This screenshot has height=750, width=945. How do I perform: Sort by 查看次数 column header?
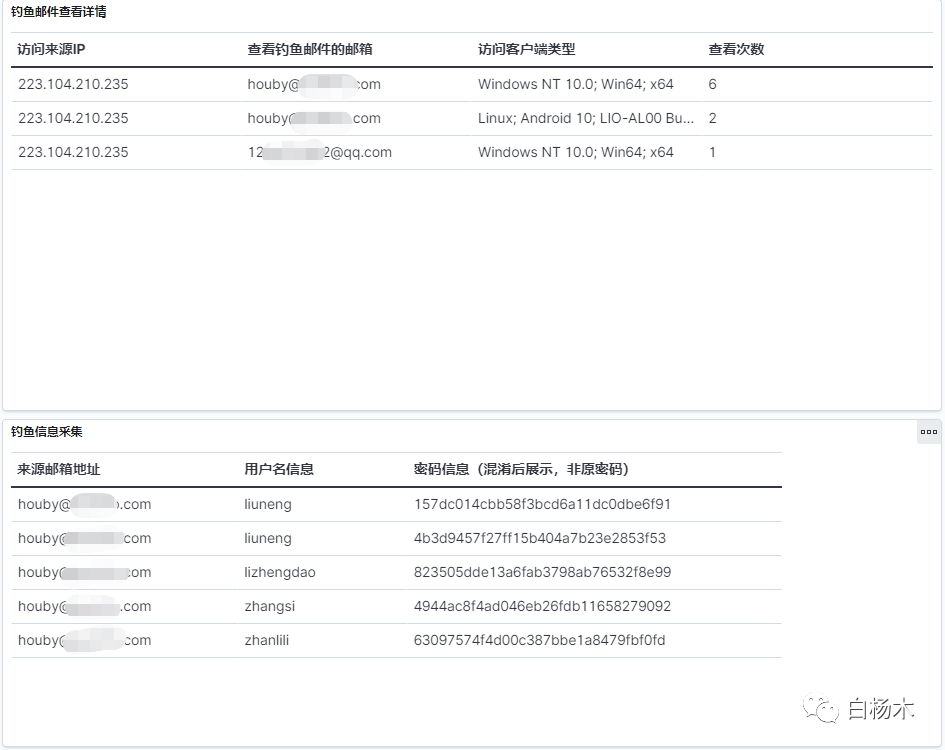(736, 49)
